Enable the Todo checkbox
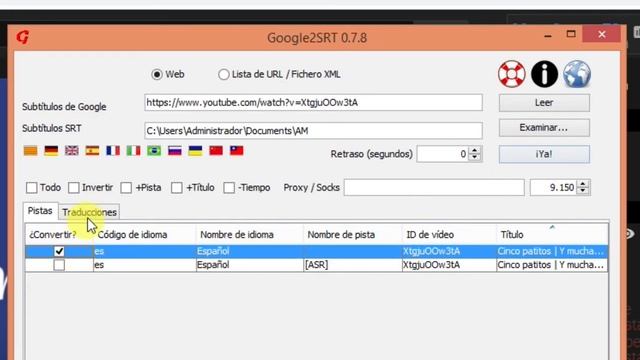Image resolution: width=640 pixels, height=360 pixels. coord(31,187)
